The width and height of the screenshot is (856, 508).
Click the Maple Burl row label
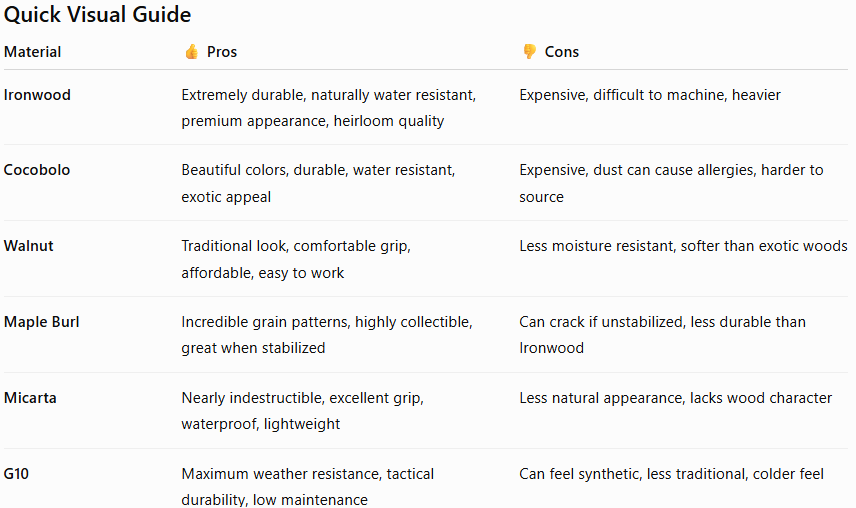[41, 322]
